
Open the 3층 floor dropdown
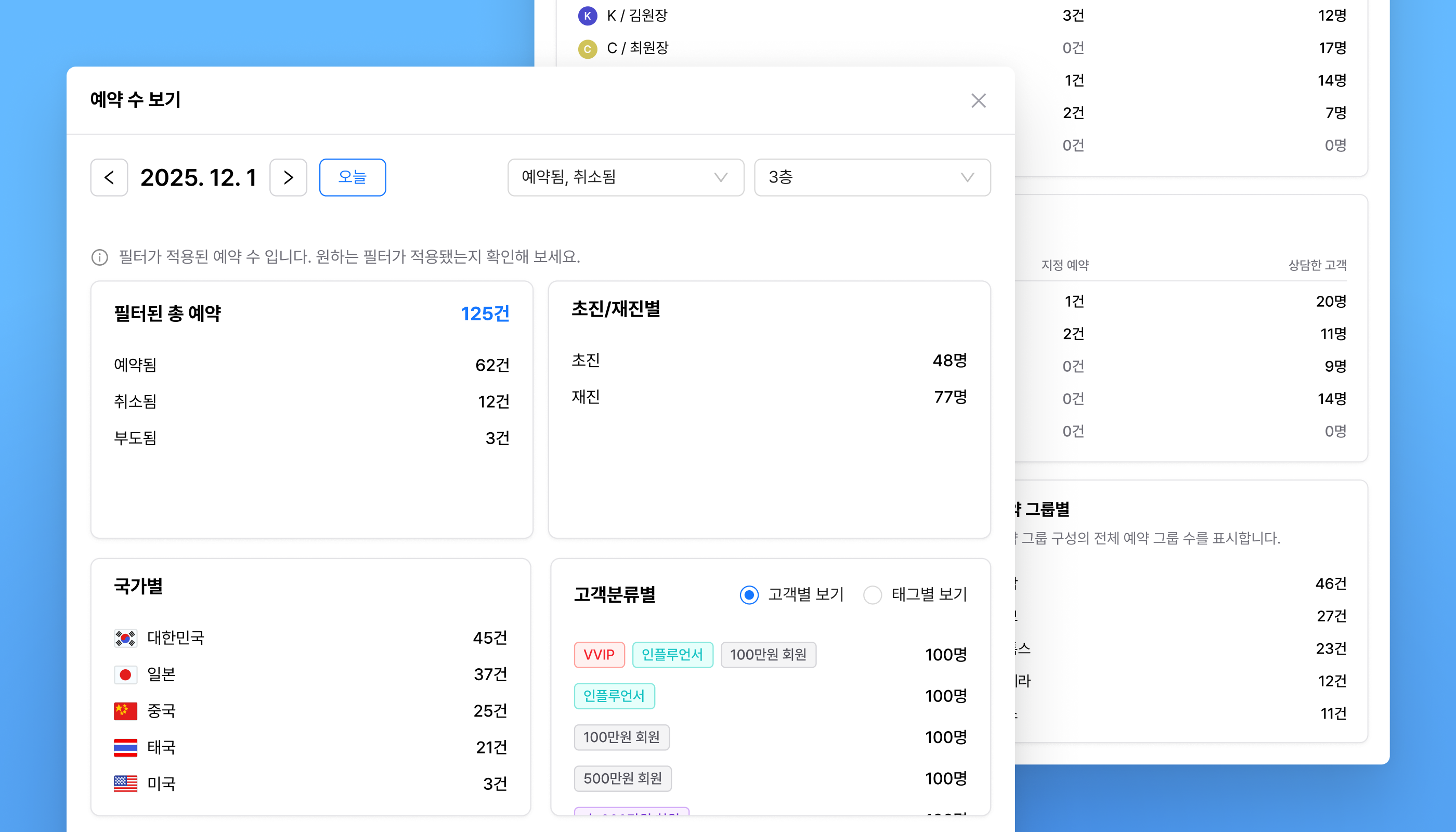872,178
